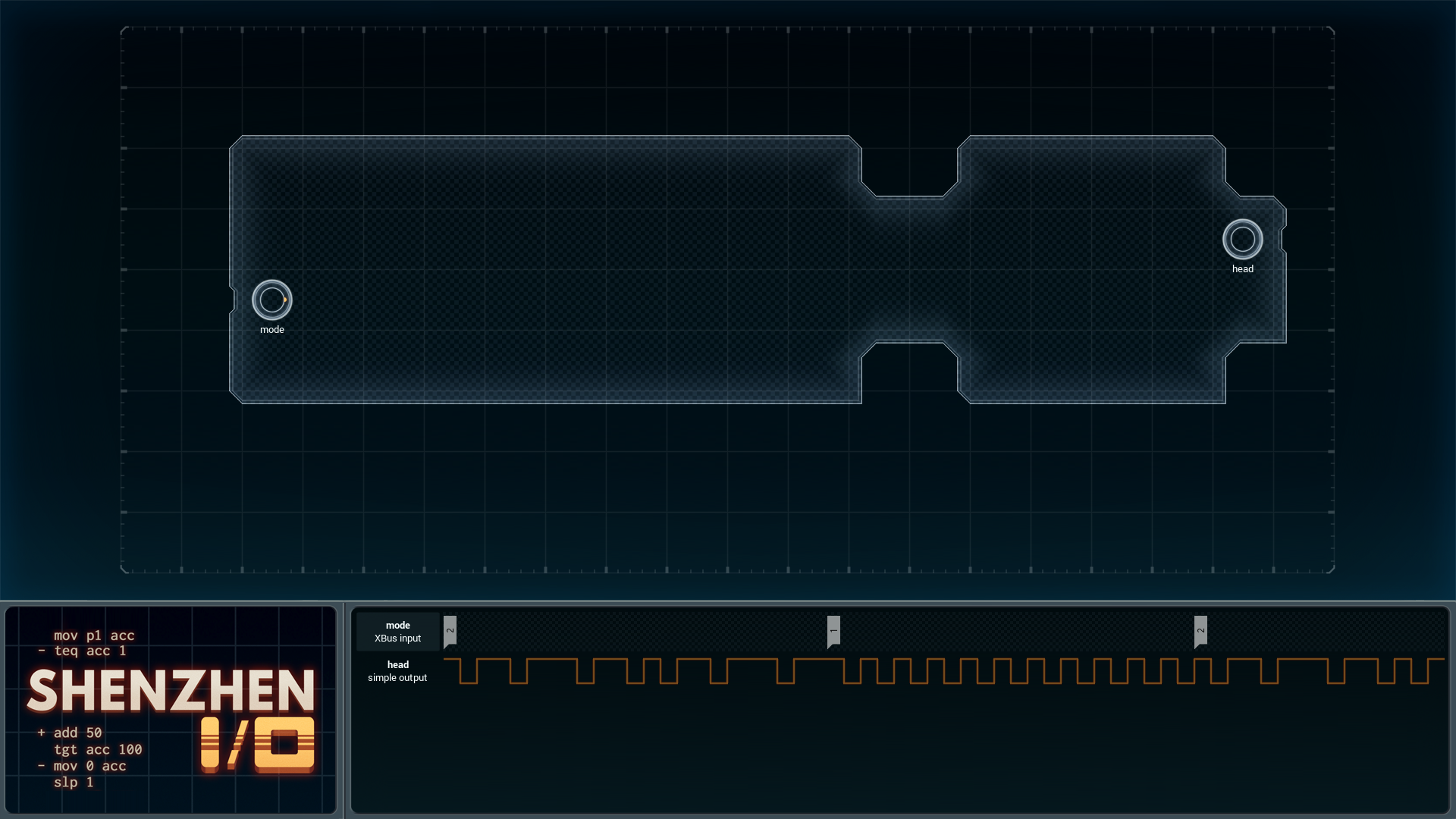Select the 'slp 1' code line

74,782
